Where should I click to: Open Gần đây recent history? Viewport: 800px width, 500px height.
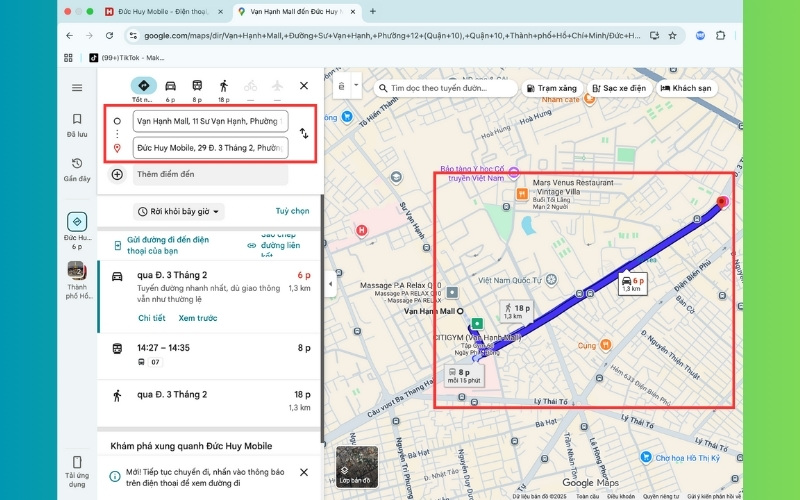coord(77,169)
